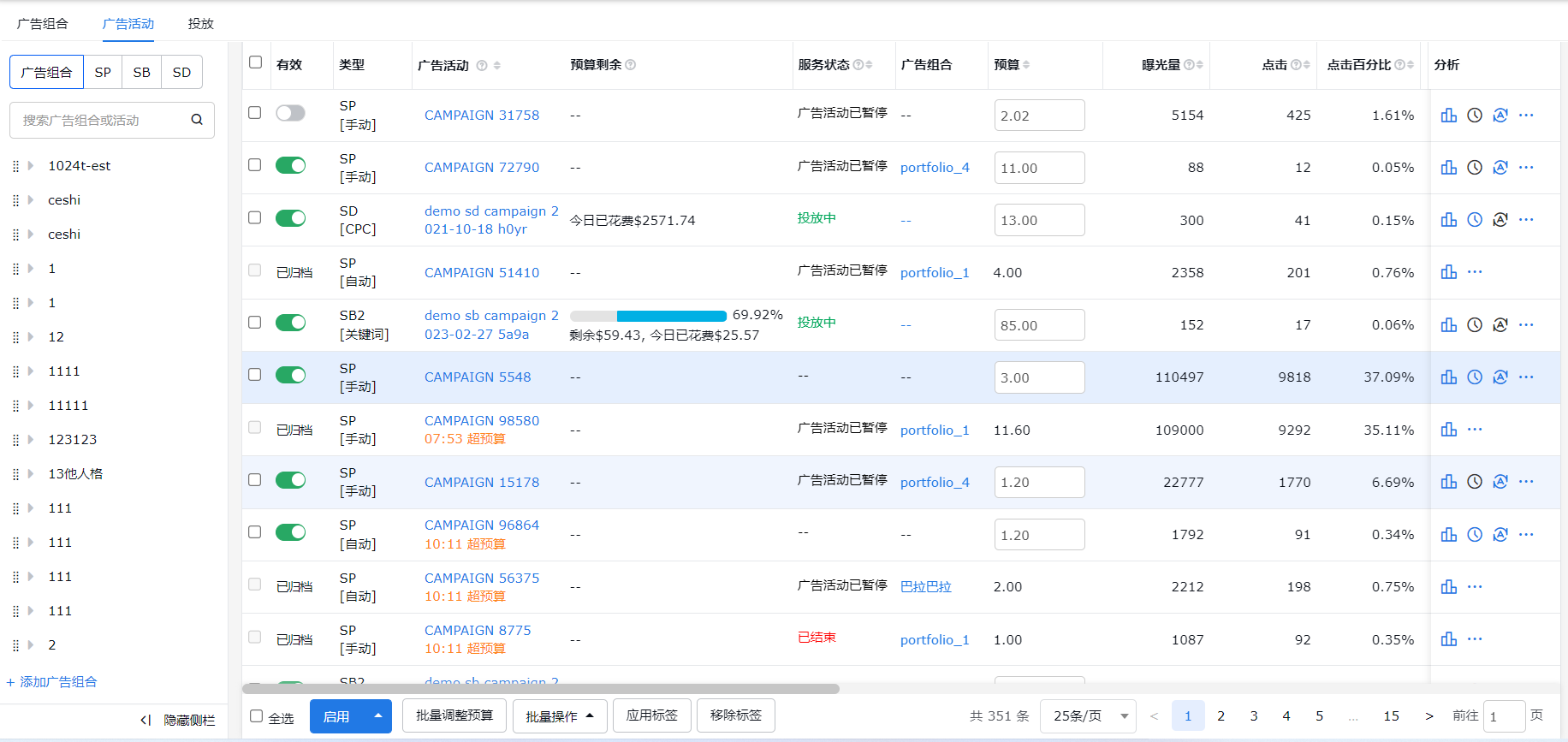Open bar chart analysis for CAMPAIGN 31758
Image resolution: width=1568 pixels, height=742 pixels.
coord(1448,115)
